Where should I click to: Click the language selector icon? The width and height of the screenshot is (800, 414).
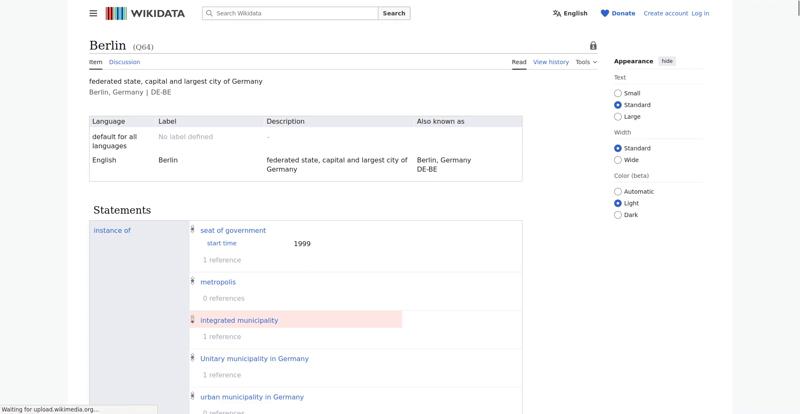557,13
